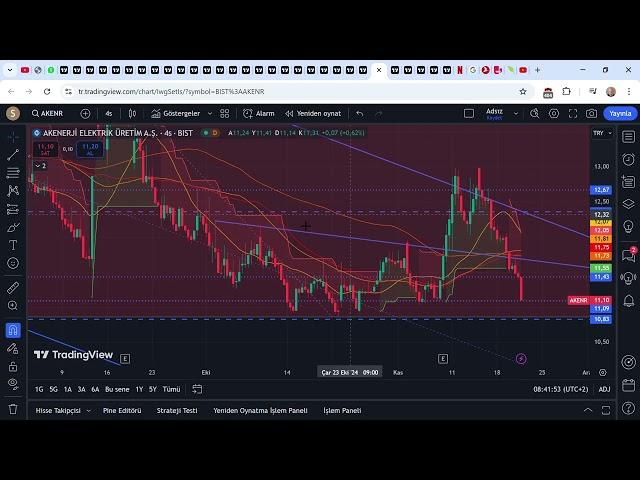
Task: Click the Yayınla publish button
Action: click(620, 113)
